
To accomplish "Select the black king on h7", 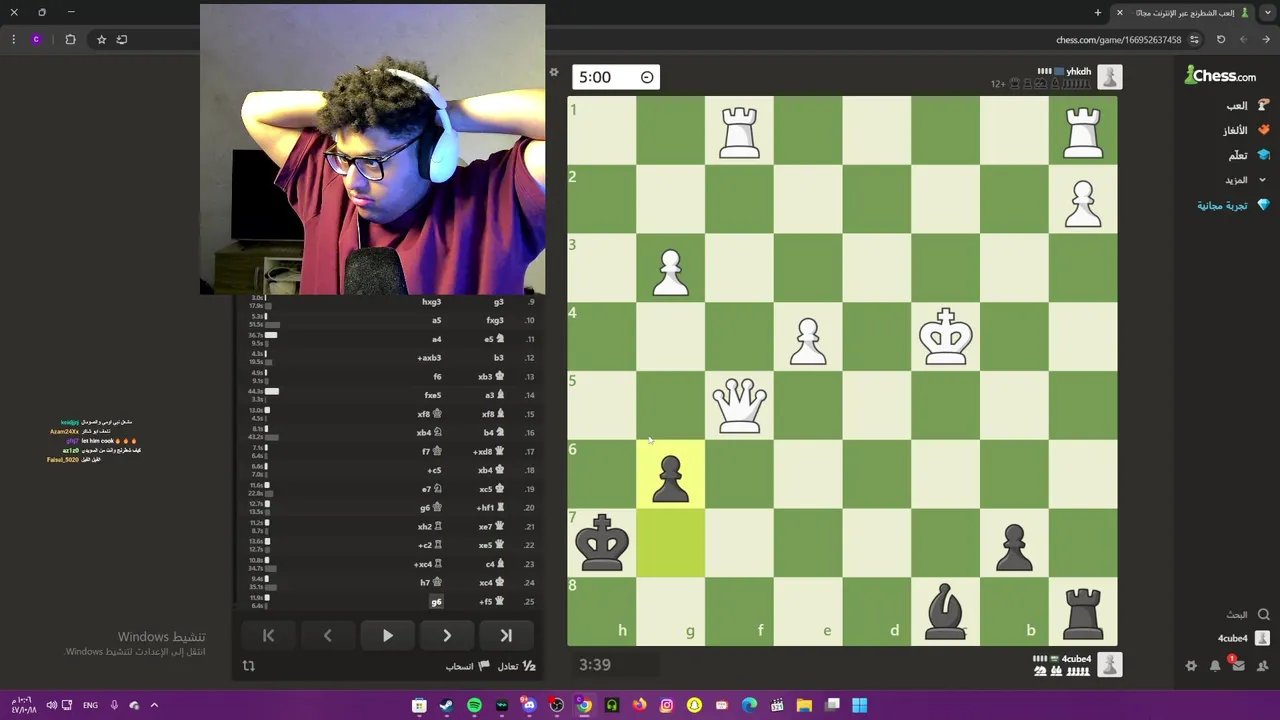I will click(x=602, y=543).
